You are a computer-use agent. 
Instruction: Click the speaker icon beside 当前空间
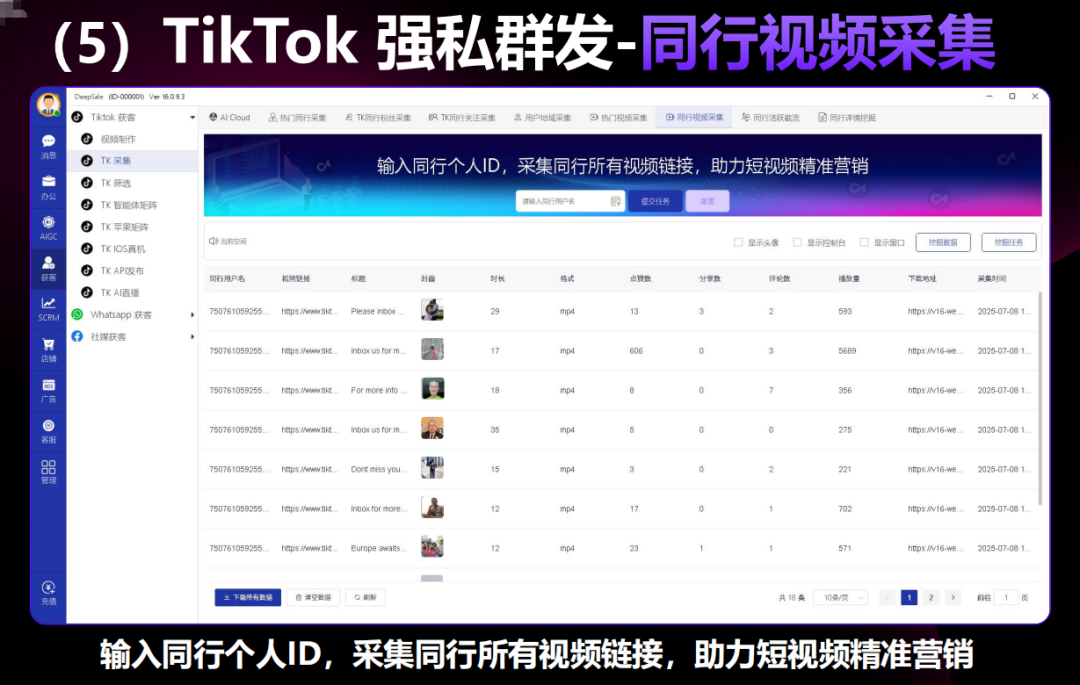(x=214, y=242)
